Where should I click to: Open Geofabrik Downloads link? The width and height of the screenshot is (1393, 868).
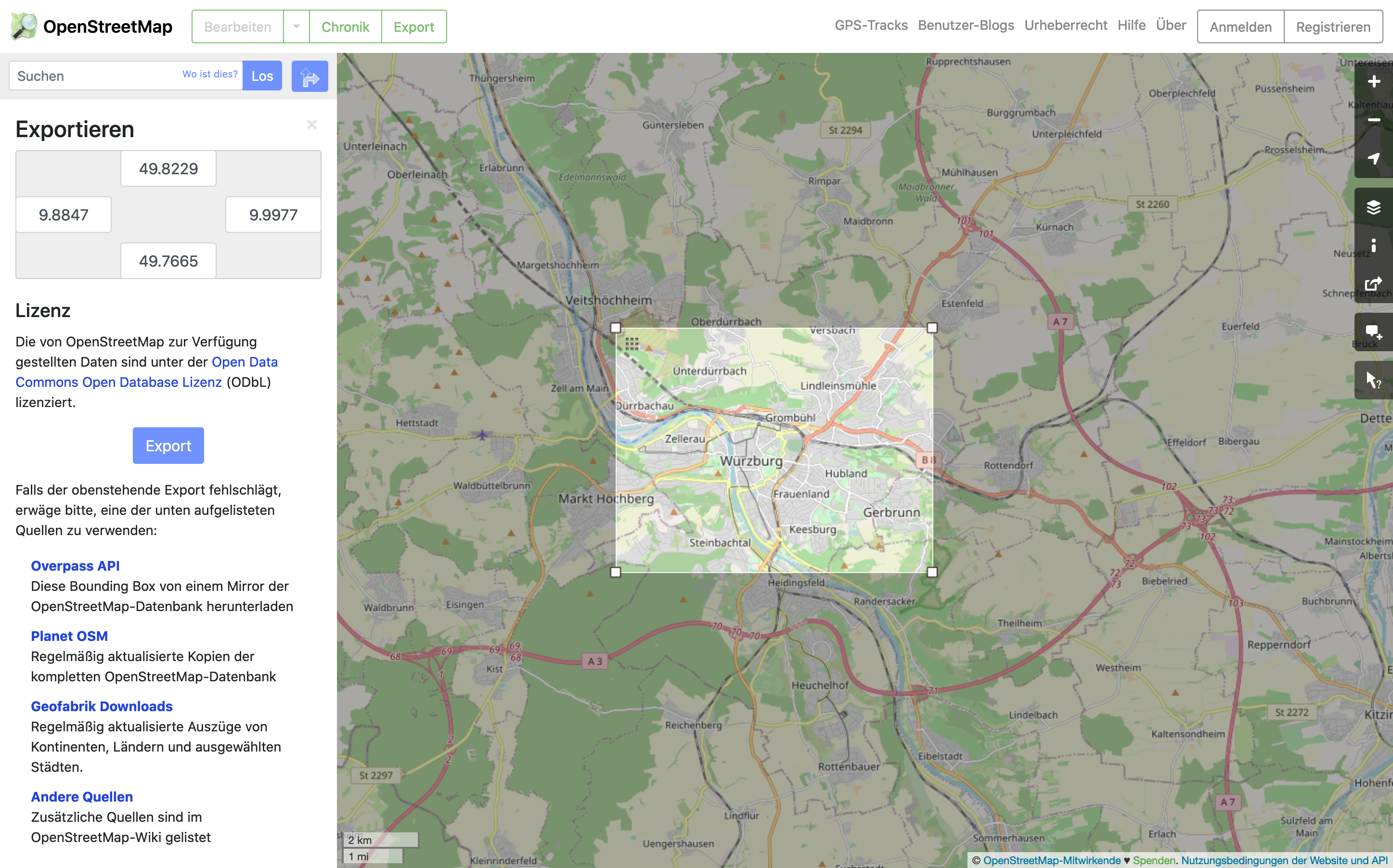pyautogui.click(x=102, y=706)
